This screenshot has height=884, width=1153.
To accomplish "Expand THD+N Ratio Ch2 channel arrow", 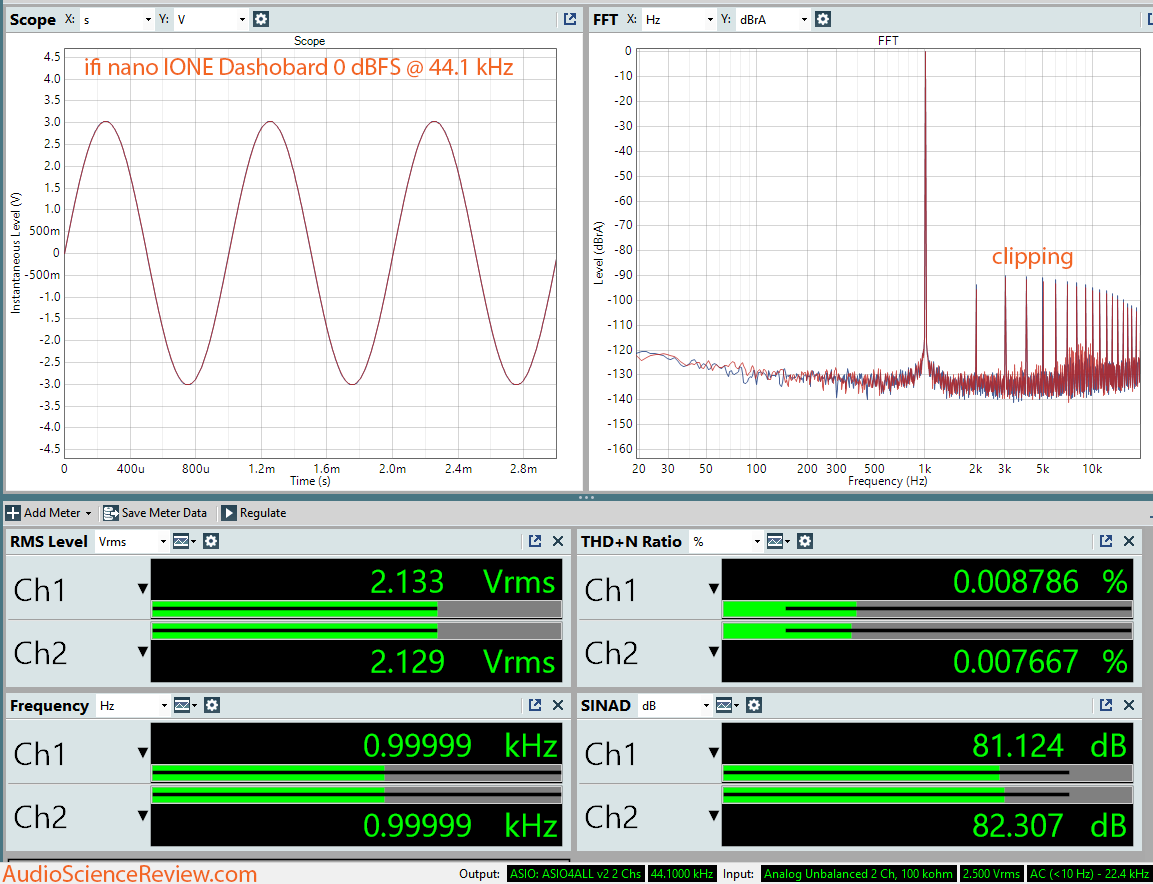I will pos(713,652).
